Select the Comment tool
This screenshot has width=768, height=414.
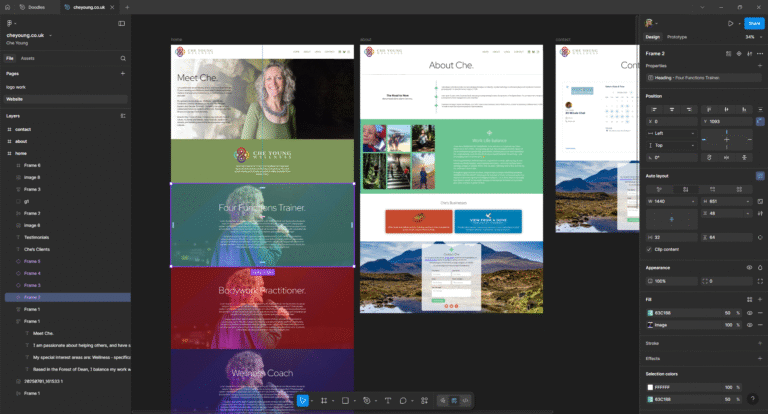[x=403, y=401]
